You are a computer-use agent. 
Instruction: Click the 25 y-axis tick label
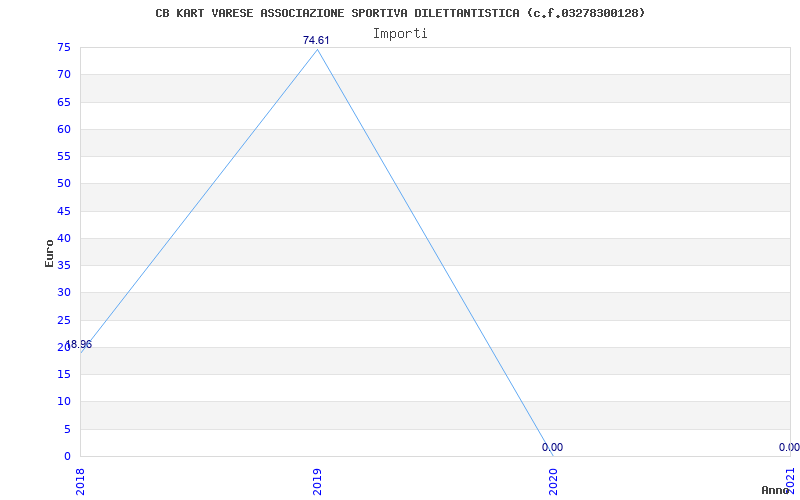pos(64,320)
